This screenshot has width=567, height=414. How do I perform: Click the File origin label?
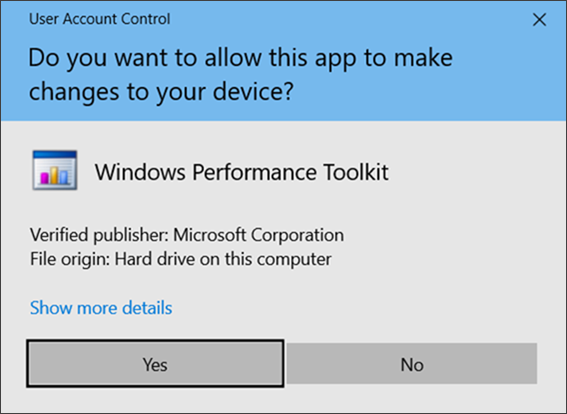70,259
